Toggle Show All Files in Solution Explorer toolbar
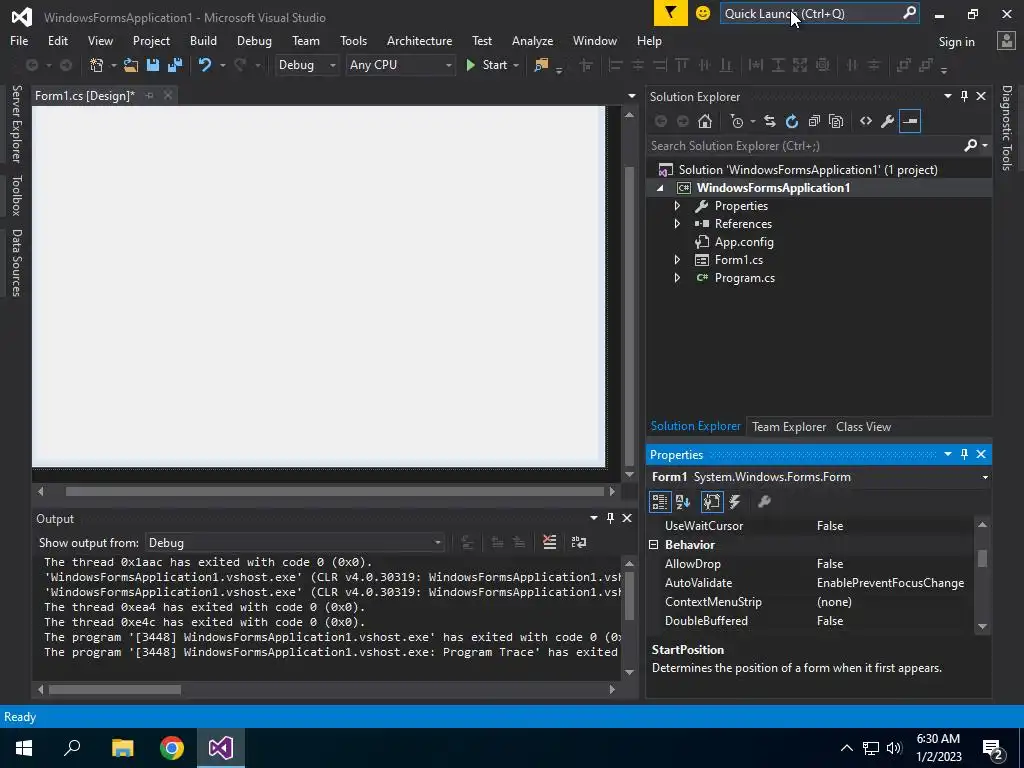This screenshot has width=1024, height=768. 836,121
